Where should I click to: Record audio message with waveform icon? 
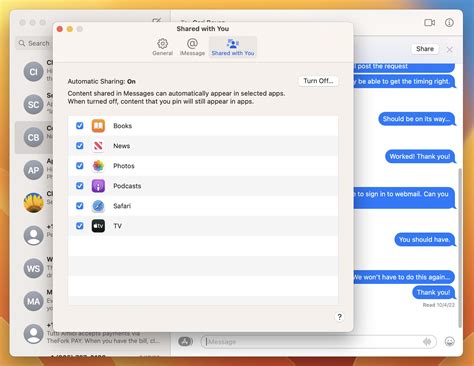[427, 341]
